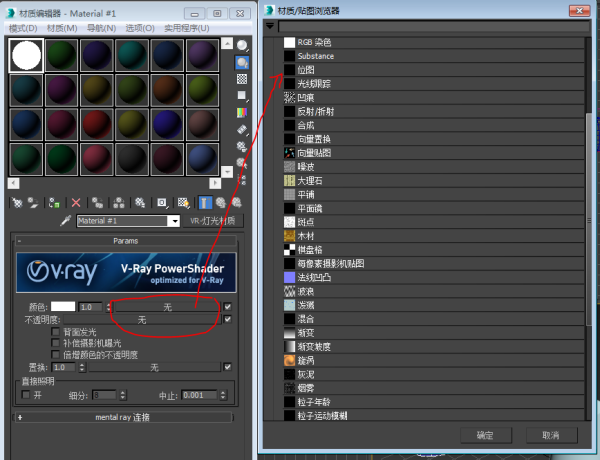This screenshot has height=460, width=600.
Task: Click the VR-灯光材质 material type button
Action: tap(213, 221)
